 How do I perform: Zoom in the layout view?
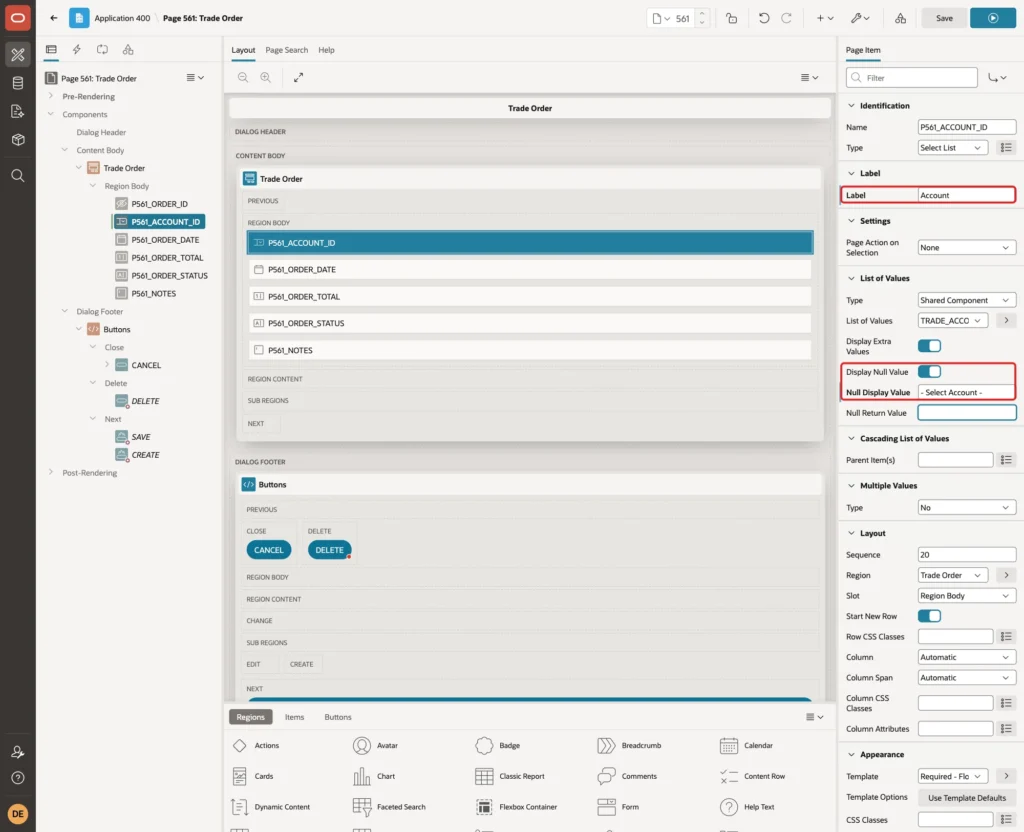click(x=266, y=77)
